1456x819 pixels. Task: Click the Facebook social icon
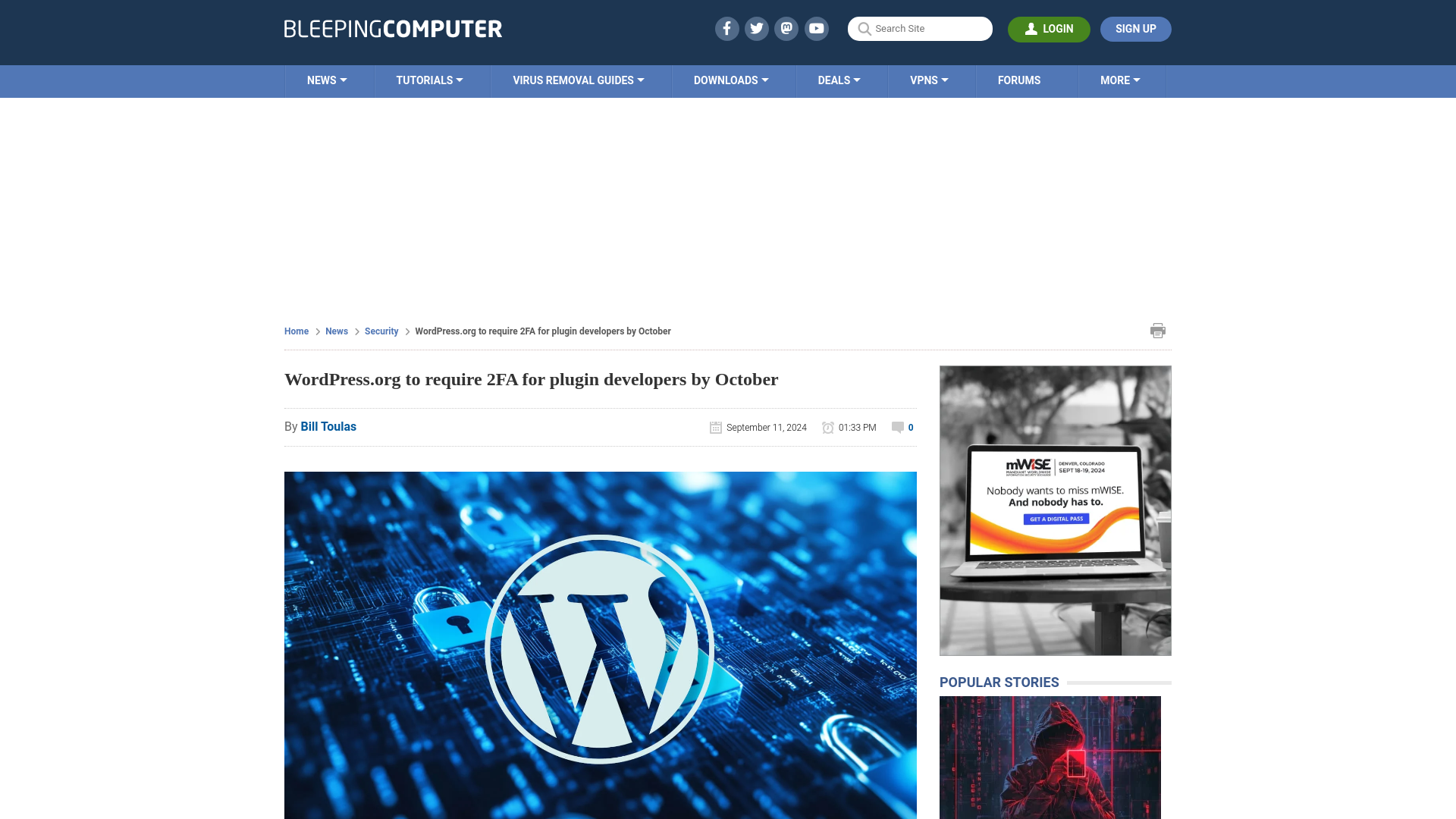pos(726,28)
